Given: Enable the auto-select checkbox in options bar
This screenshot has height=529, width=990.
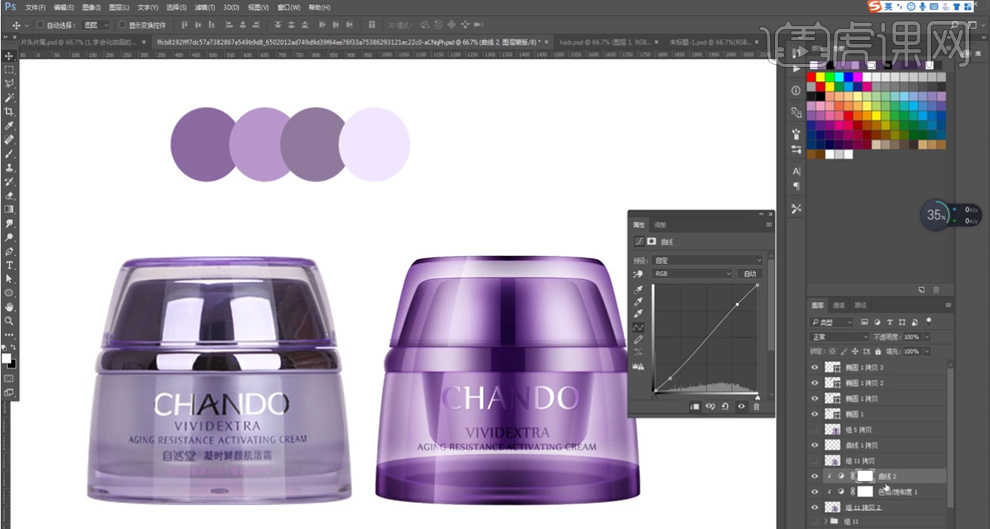Looking at the screenshot, I should click(40, 25).
